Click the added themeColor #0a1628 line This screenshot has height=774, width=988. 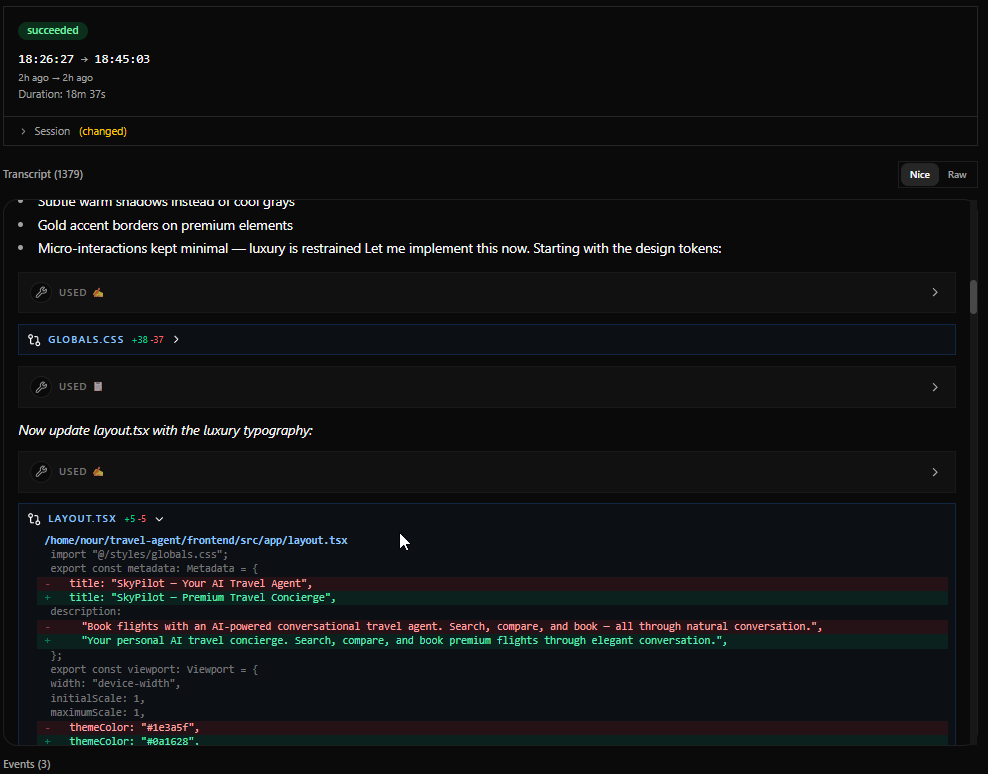(492, 741)
